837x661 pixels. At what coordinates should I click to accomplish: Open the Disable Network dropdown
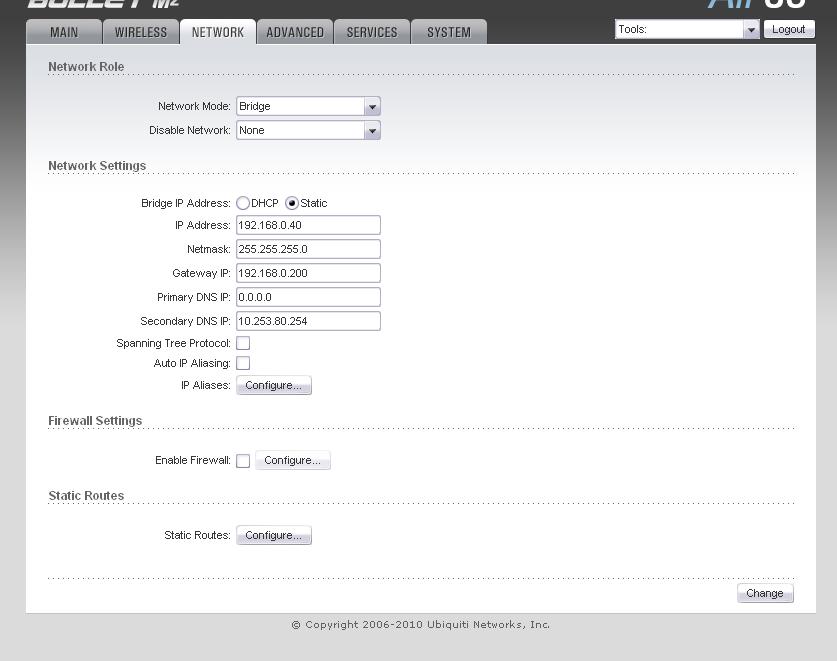(x=308, y=130)
